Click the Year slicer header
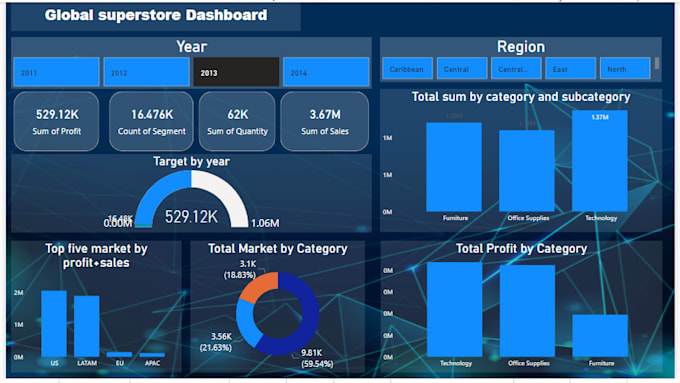The width and height of the screenshot is (680, 383). point(191,46)
